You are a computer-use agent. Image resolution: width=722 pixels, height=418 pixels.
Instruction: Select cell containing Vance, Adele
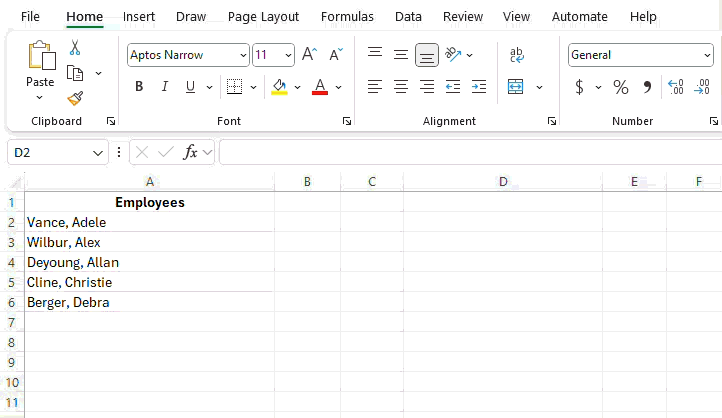coord(149,222)
